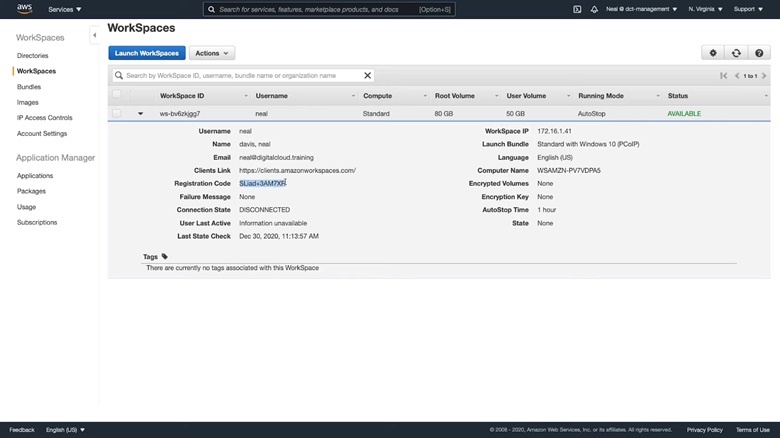Click the Standard with Windows 10 (PCoIP) value
The height and width of the screenshot is (438, 780).
point(588,144)
